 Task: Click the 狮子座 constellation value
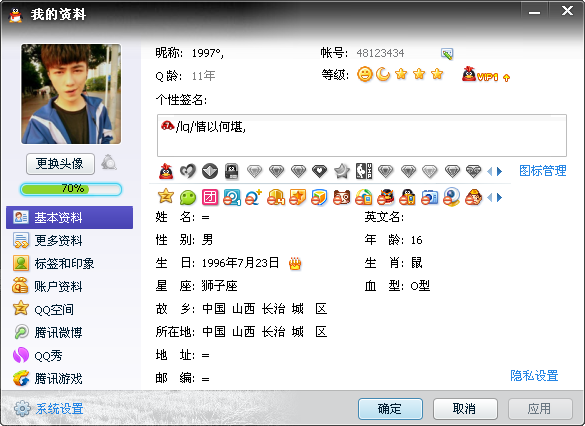[x=219, y=286]
